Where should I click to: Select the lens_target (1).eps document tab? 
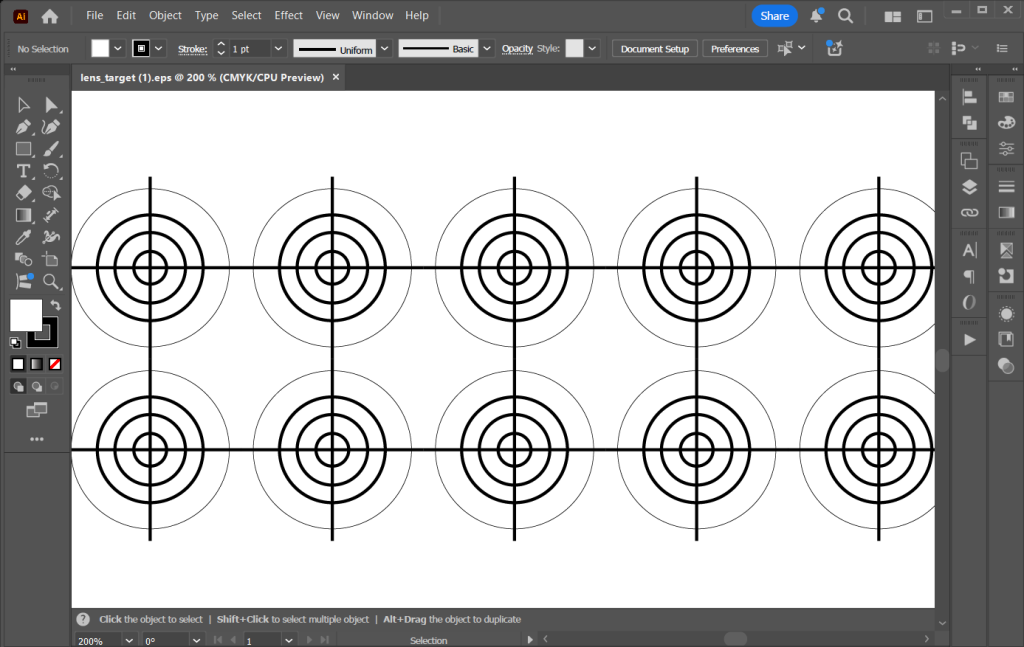pos(200,77)
